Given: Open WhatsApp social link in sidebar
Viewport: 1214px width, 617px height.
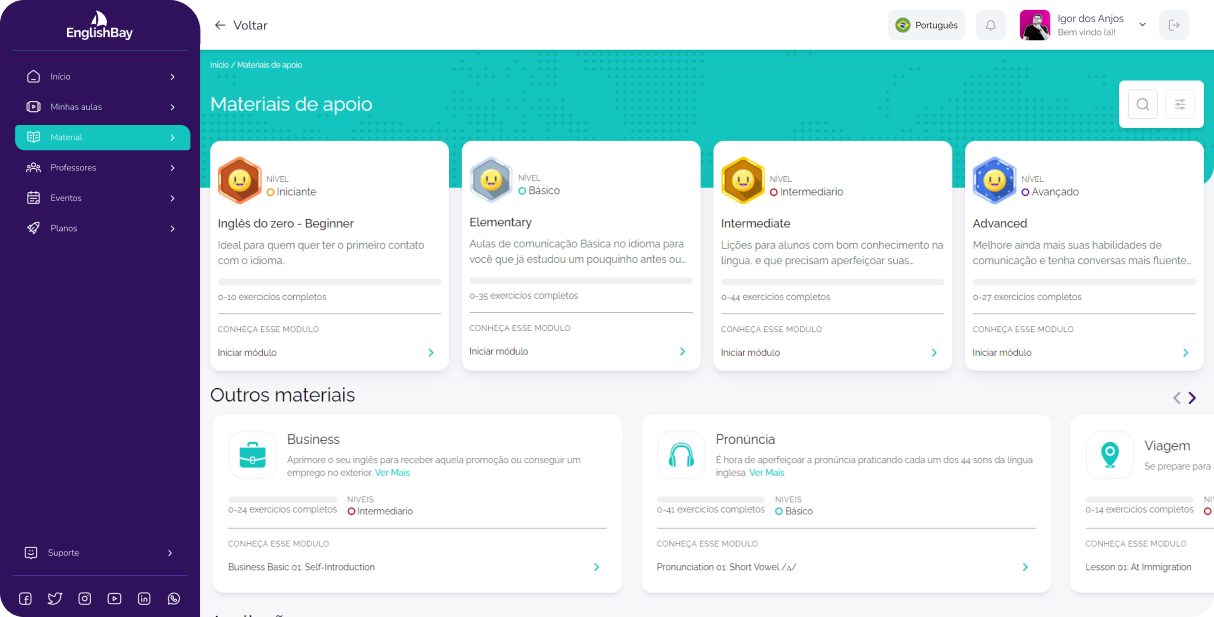Looking at the screenshot, I should click(x=174, y=599).
